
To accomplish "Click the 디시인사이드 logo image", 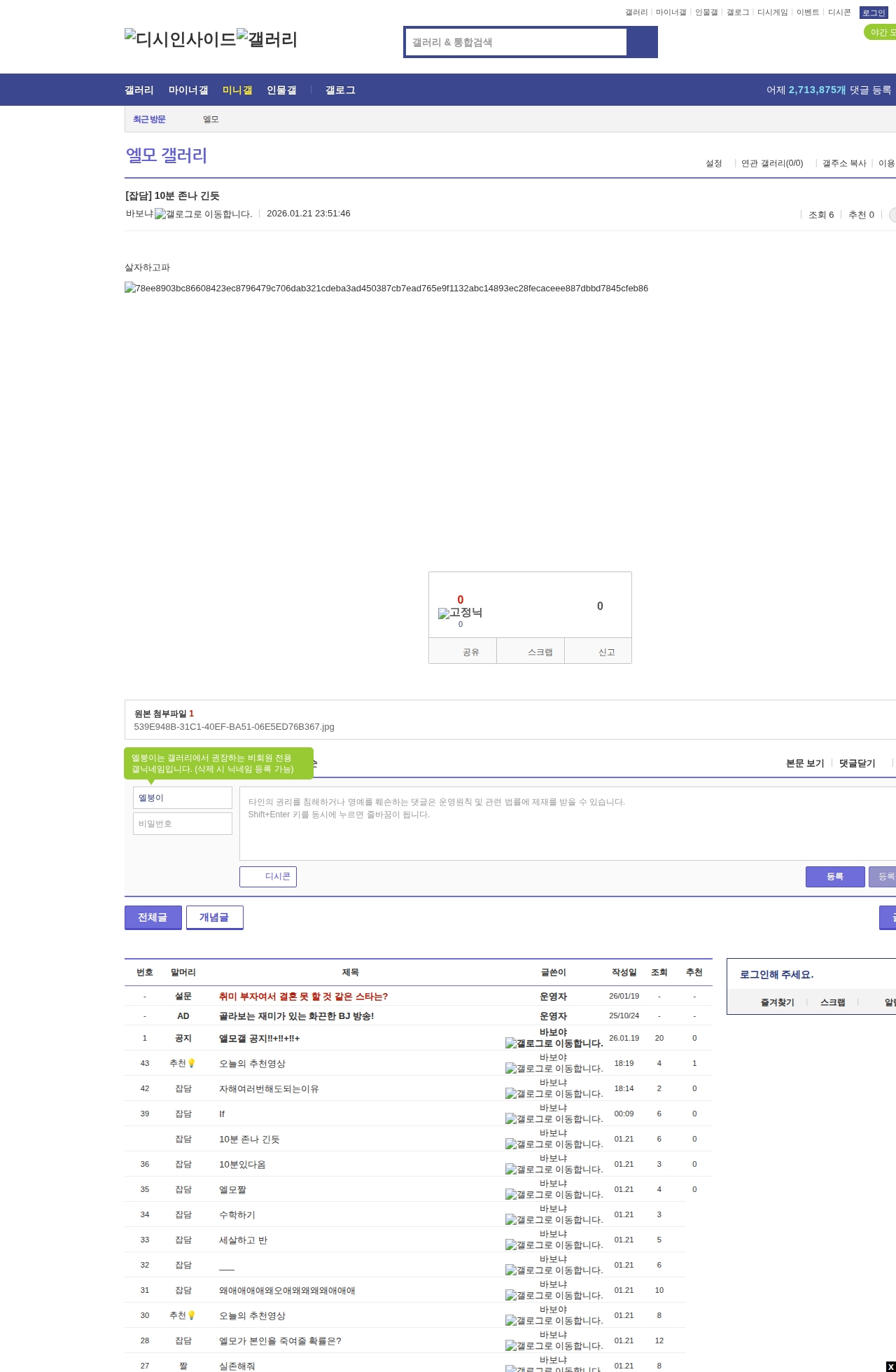I will 181,39.
